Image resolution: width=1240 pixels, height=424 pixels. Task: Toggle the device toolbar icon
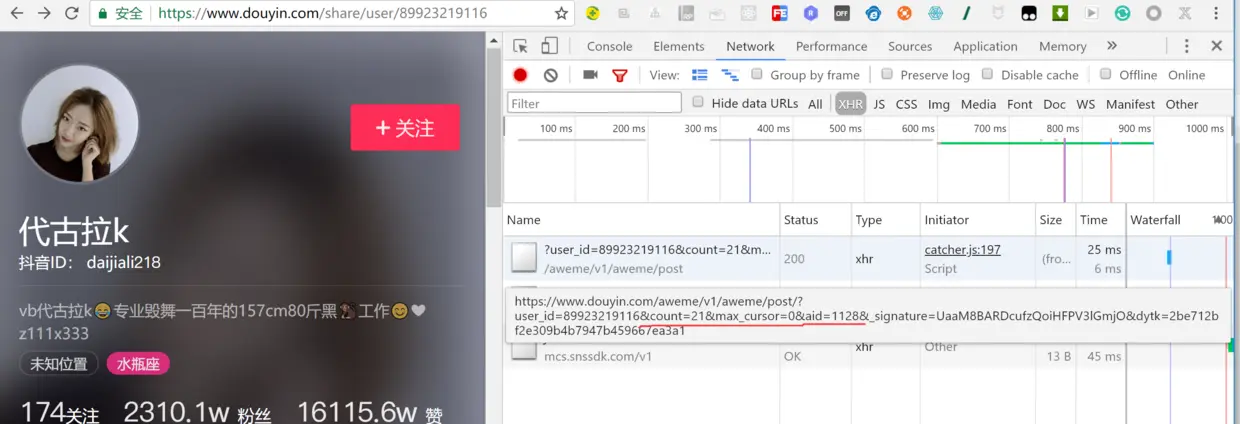pos(549,46)
